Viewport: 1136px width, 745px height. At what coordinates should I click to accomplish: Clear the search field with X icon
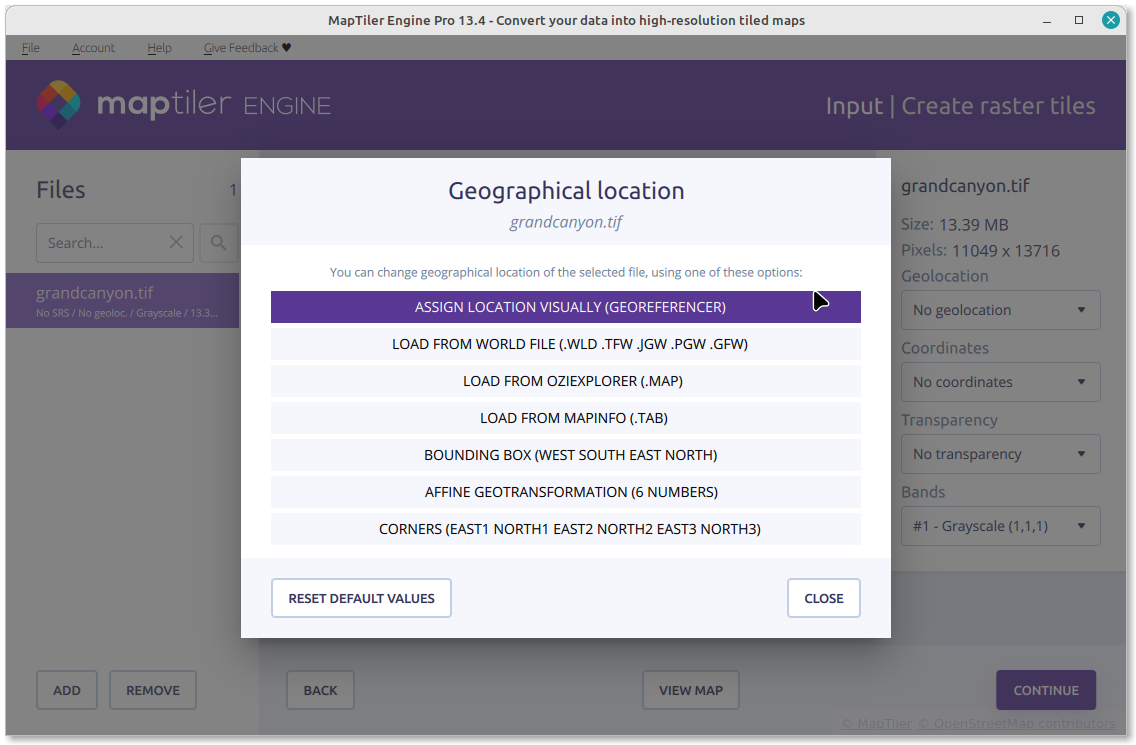point(176,242)
